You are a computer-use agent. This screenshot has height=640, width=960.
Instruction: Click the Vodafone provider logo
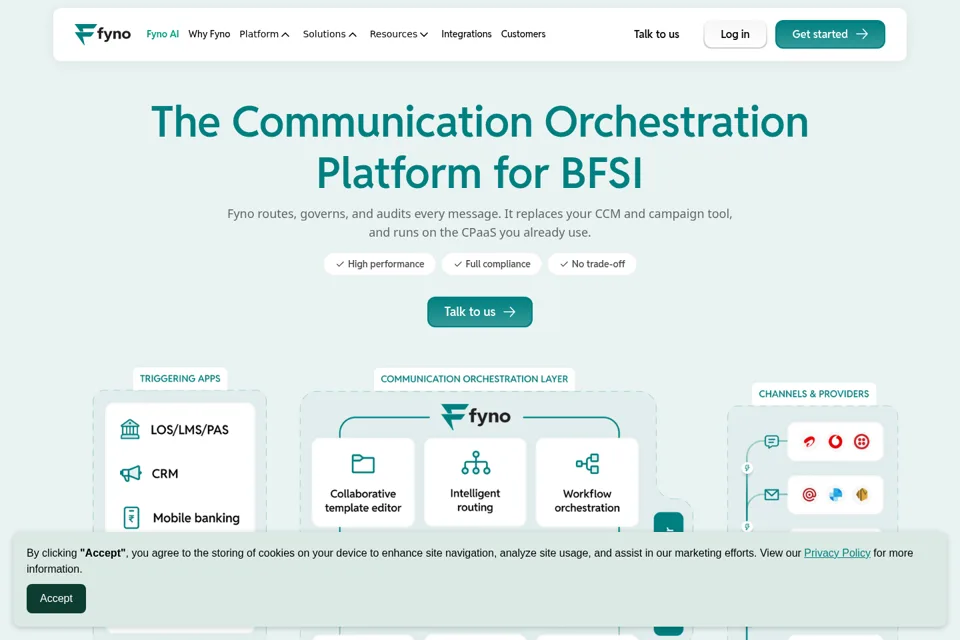pos(835,442)
